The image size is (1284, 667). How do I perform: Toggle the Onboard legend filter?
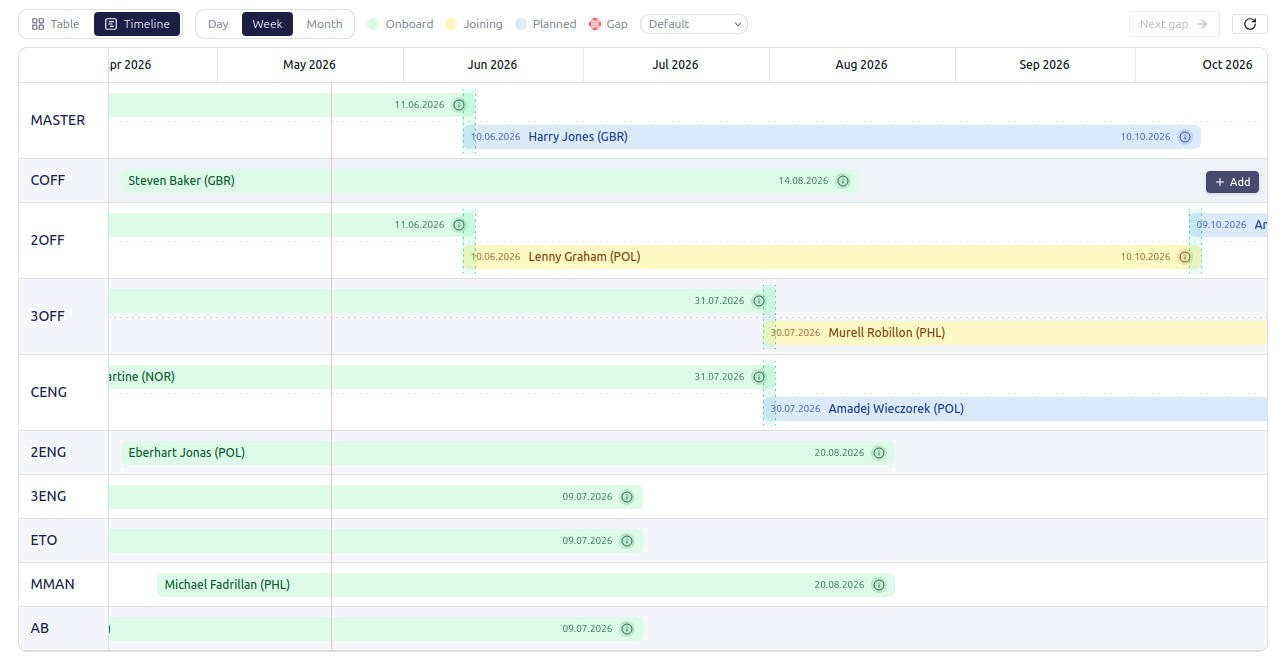pyautogui.click(x=400, y=24)
